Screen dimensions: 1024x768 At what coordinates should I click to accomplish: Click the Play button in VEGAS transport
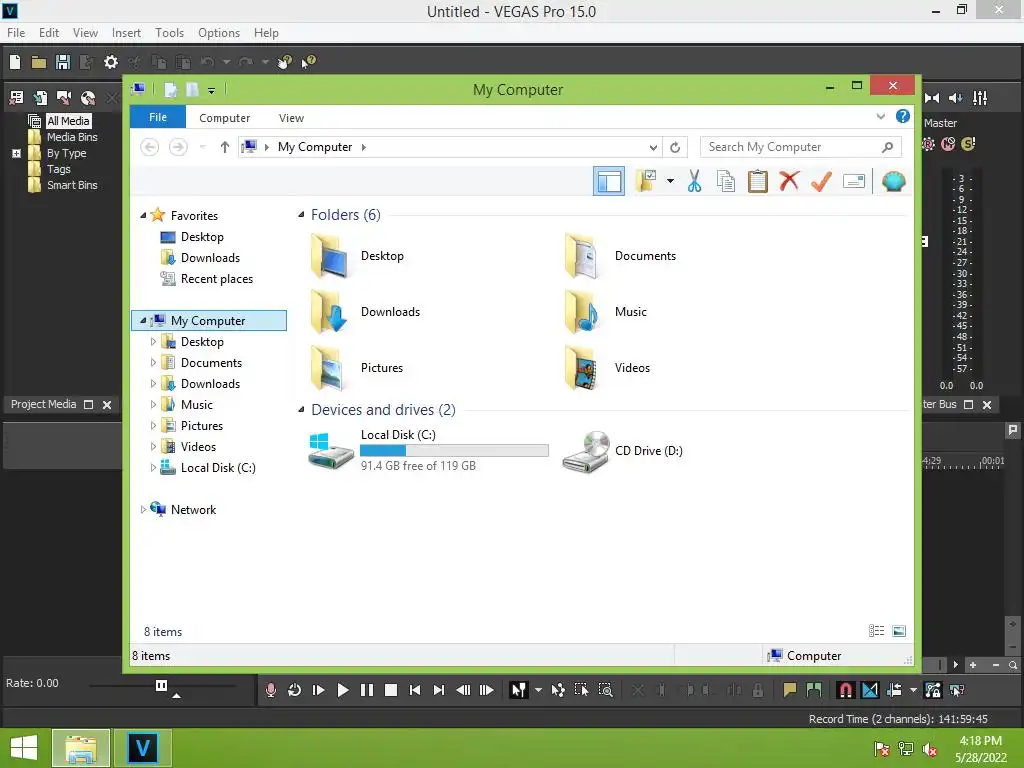tap(343, 690)
